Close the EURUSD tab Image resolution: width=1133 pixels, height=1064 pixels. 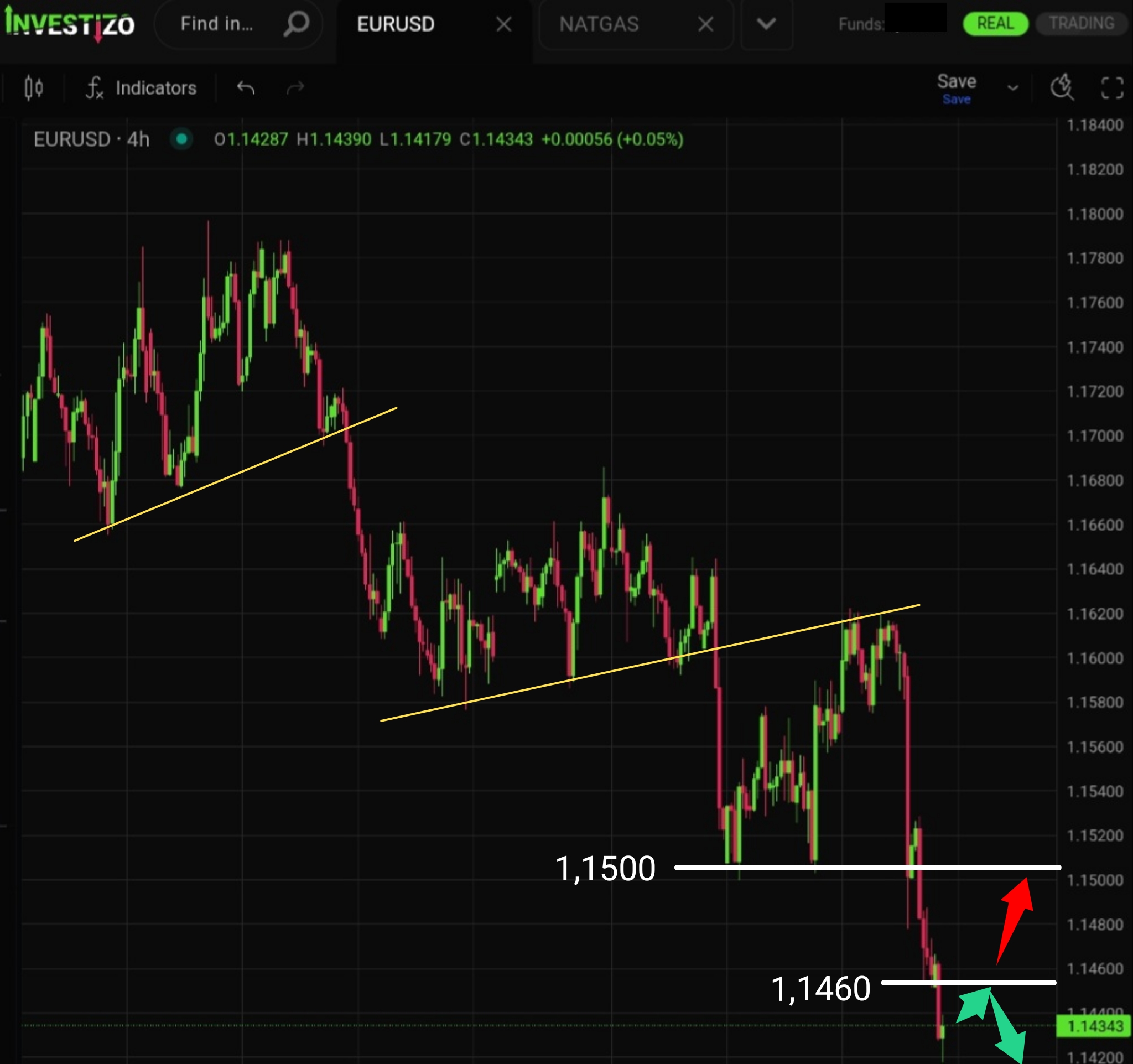tap(504, 24)
